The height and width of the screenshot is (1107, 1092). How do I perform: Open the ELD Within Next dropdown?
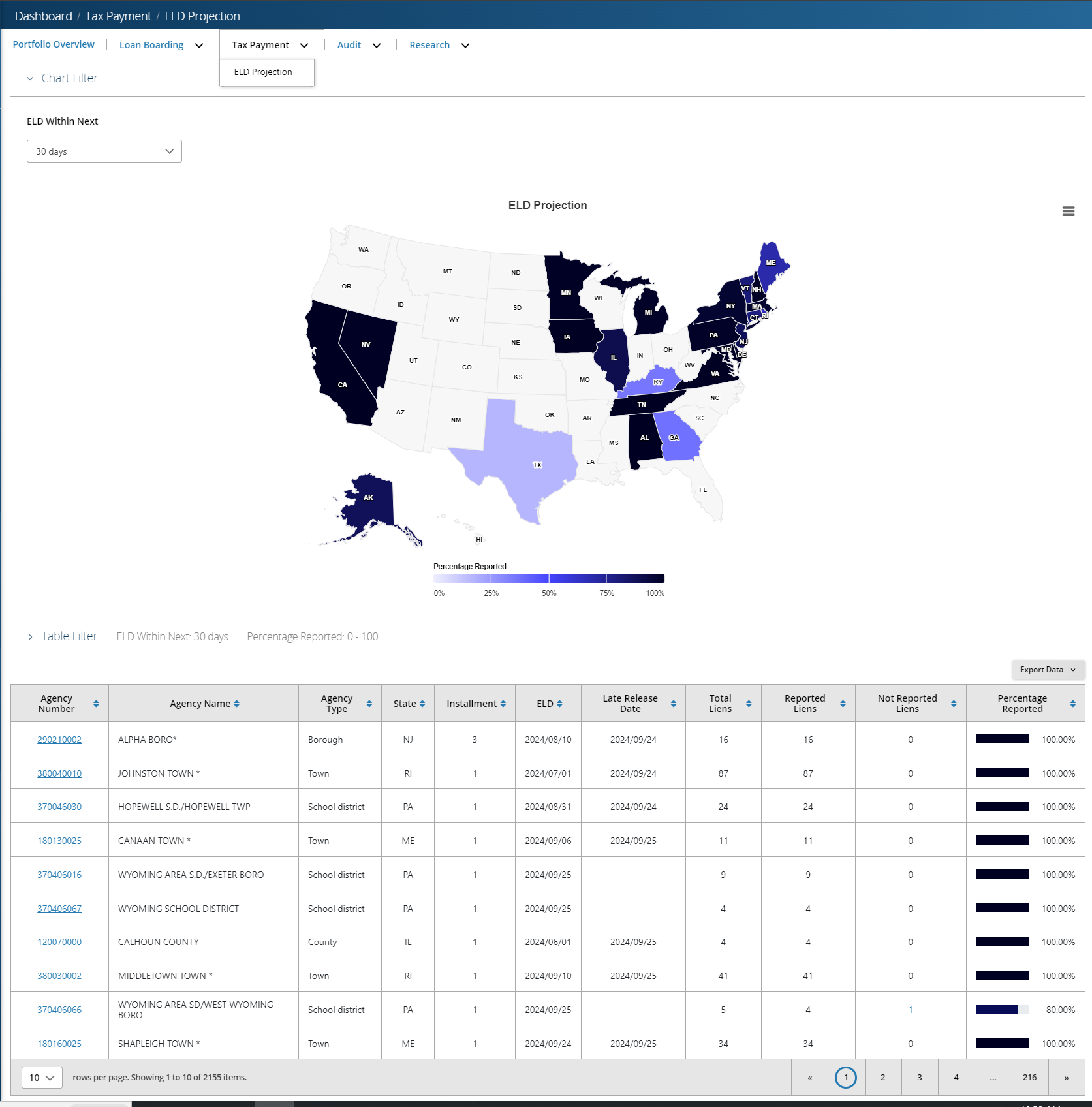click(x=104, y=151)
